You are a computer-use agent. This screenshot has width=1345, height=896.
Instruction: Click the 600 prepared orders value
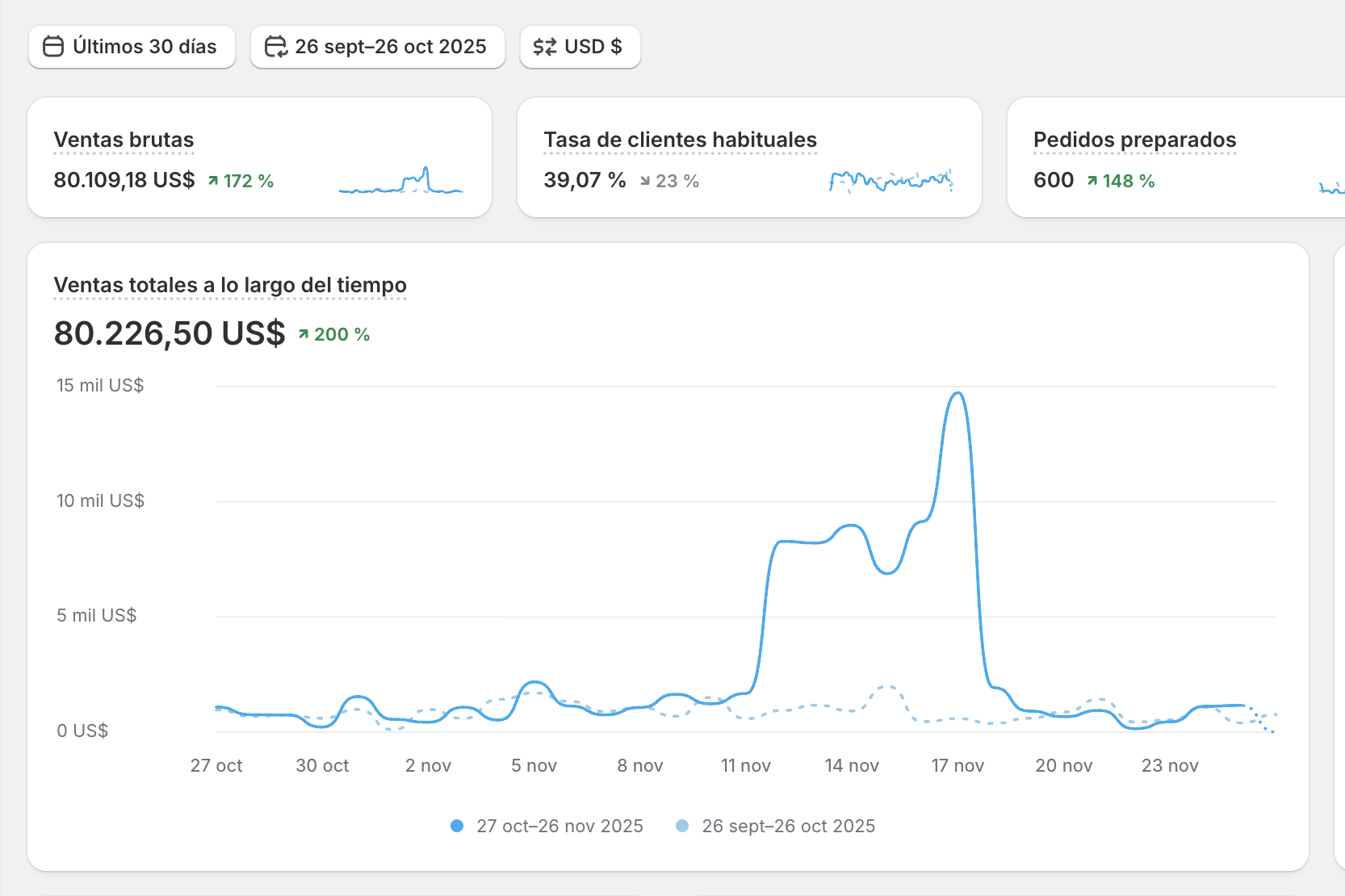tap(1054, 180)
